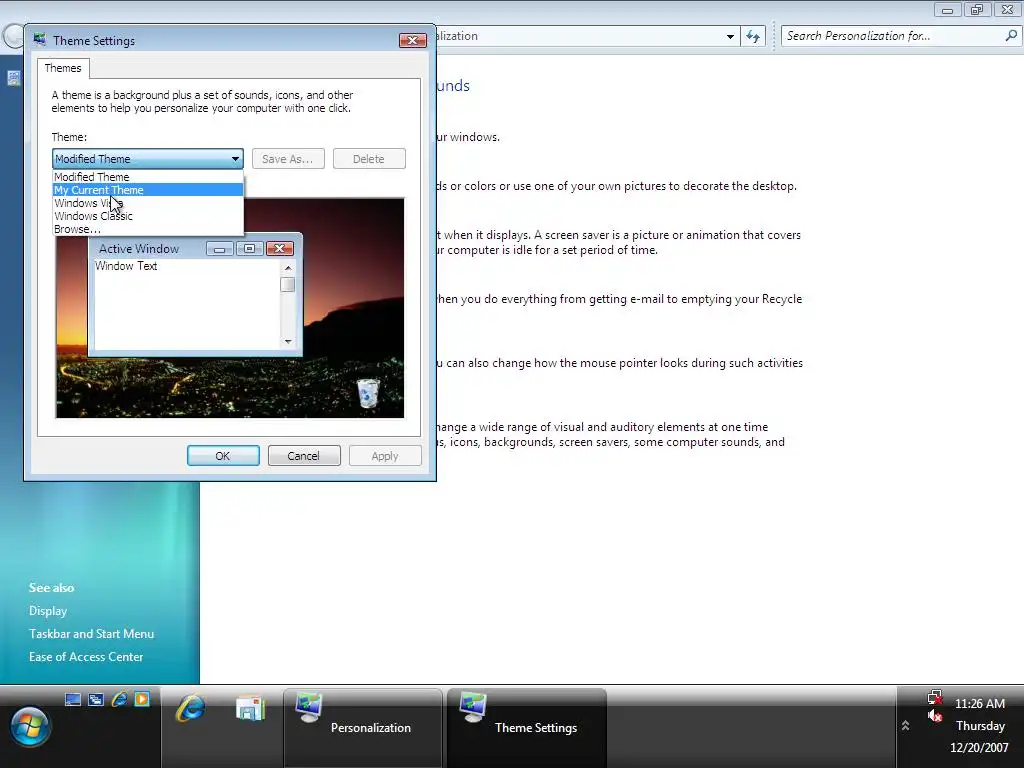Click the Apply button
Screen dimensions: 1024x768
385,456
